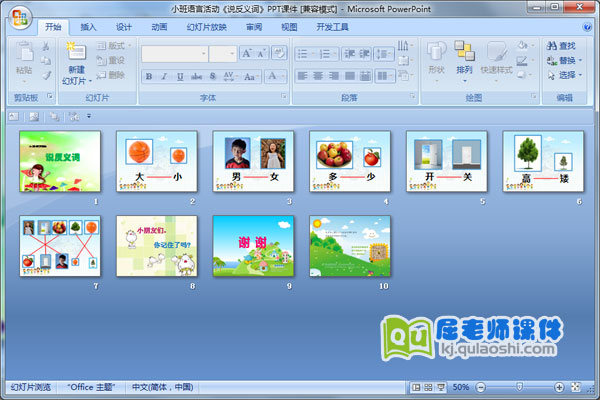Select slide 9 thumbnail 谢谢

pyautogui.click(x=253, y=246)
